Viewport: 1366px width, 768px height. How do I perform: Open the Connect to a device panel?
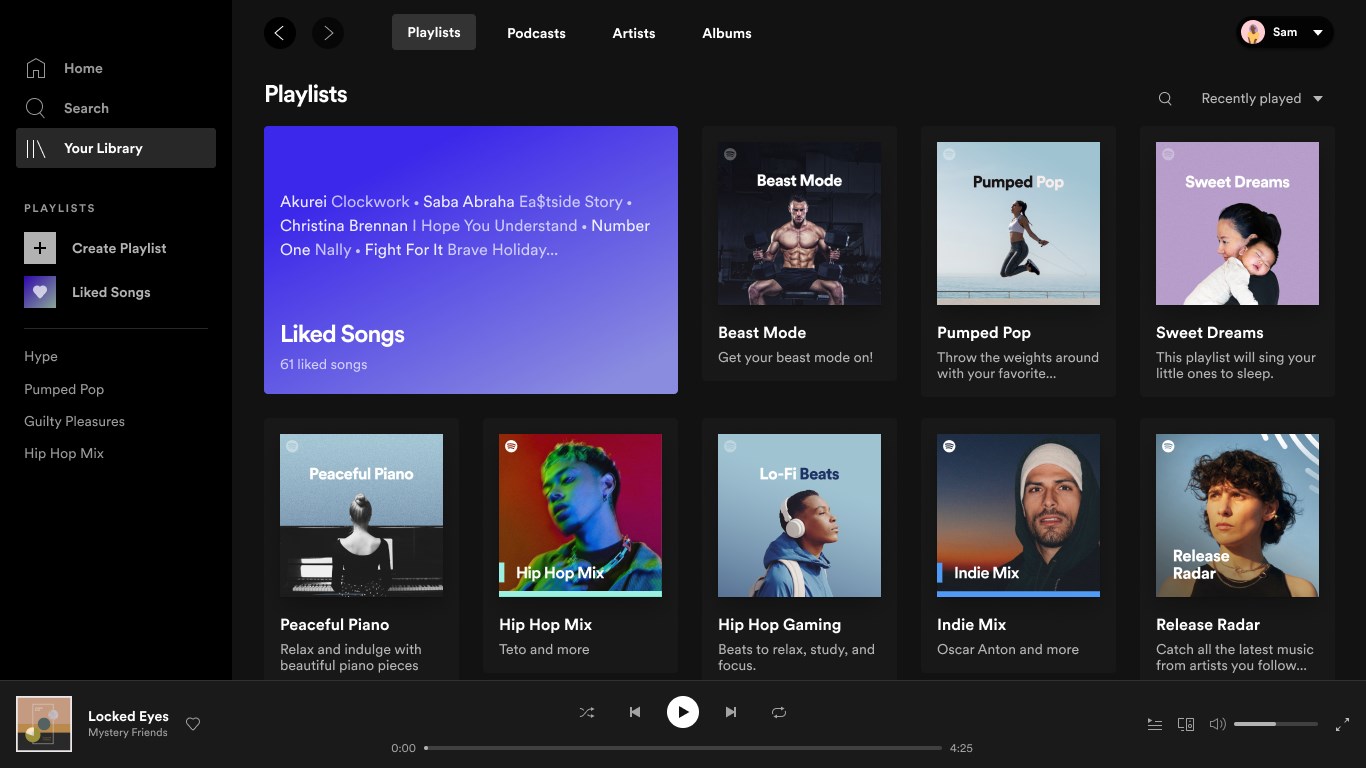(1186, 724)
